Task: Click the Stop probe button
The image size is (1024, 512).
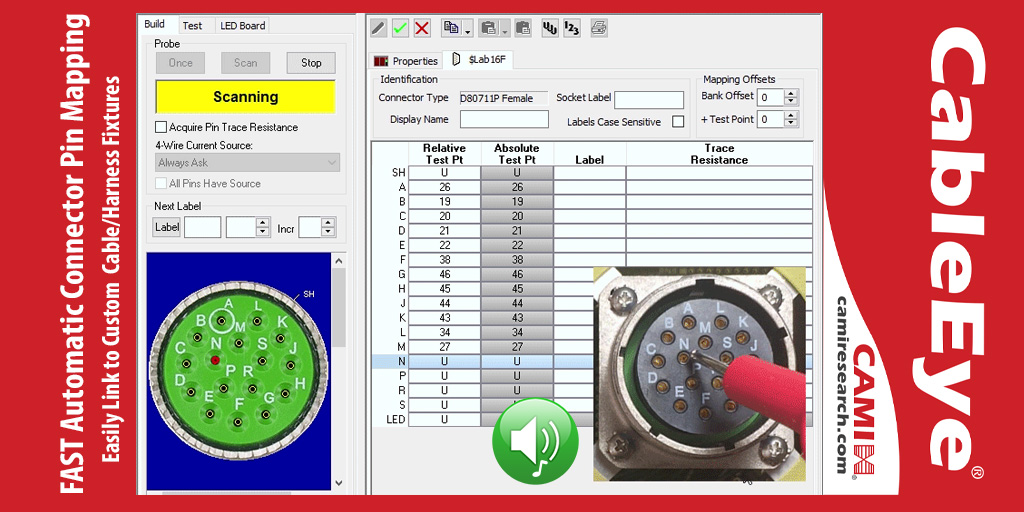Action: coord(311,63)
